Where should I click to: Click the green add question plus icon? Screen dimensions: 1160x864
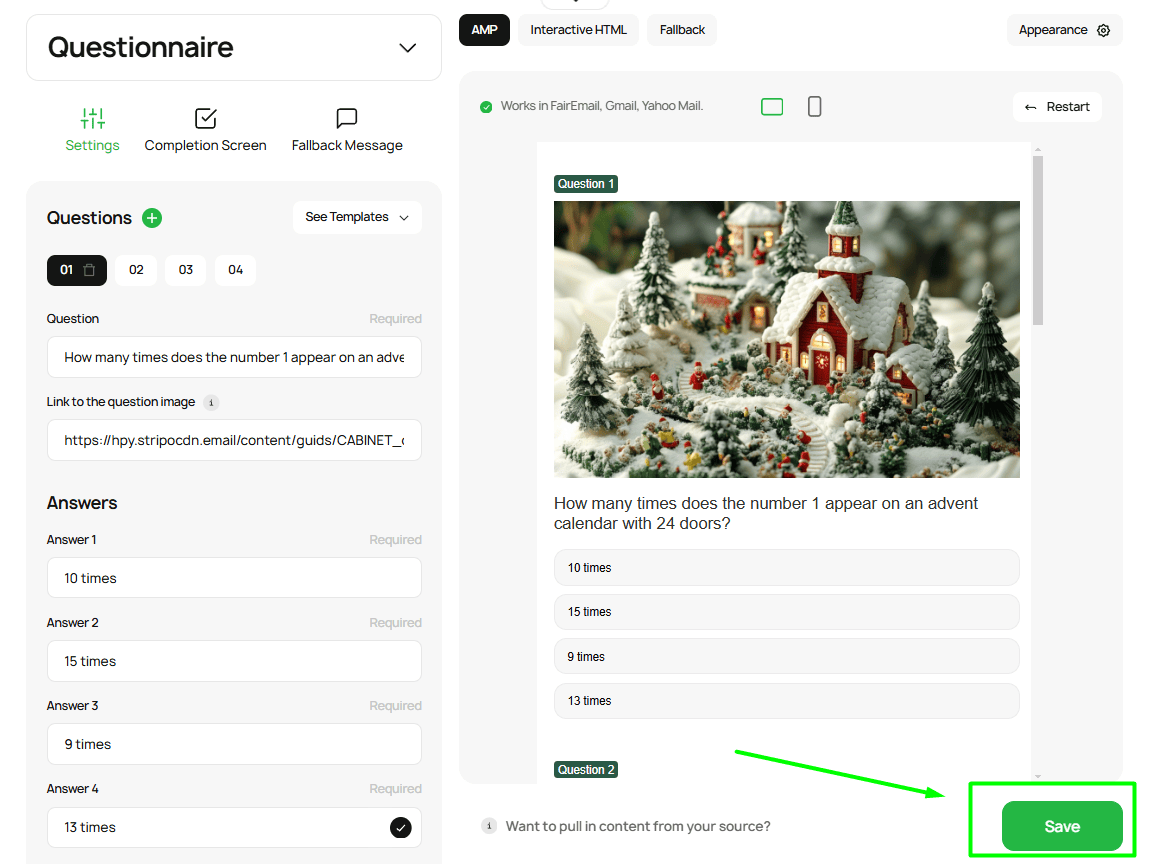pyautogui.click(x=152, y=218)
